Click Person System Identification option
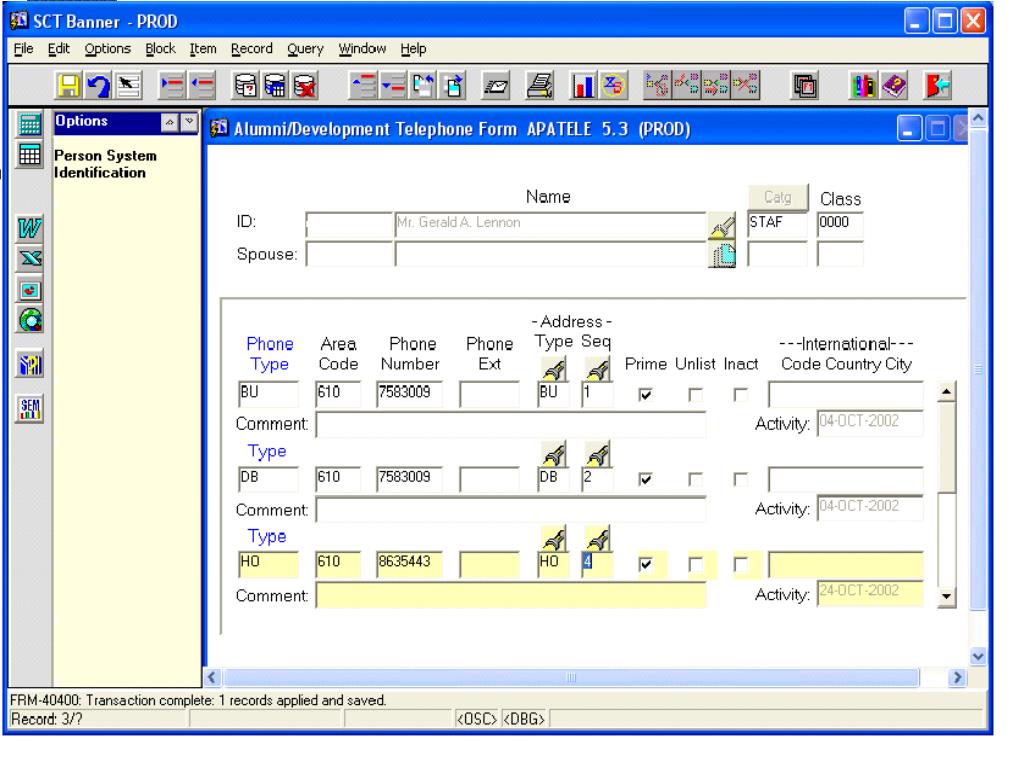1024x768 pixels. click(105, 164)
